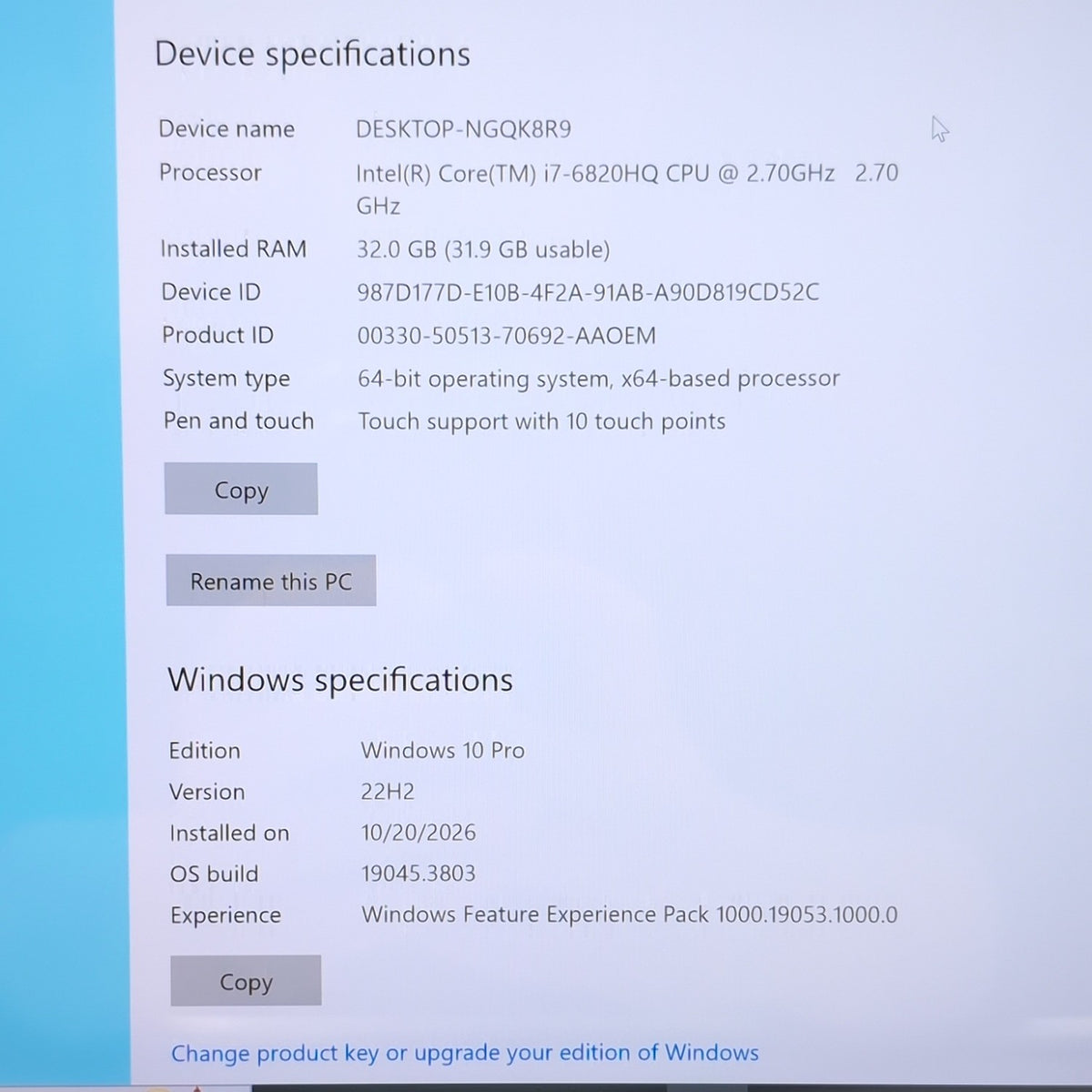
Task: Click the Product ID label
Action: [x=217, y=335]
